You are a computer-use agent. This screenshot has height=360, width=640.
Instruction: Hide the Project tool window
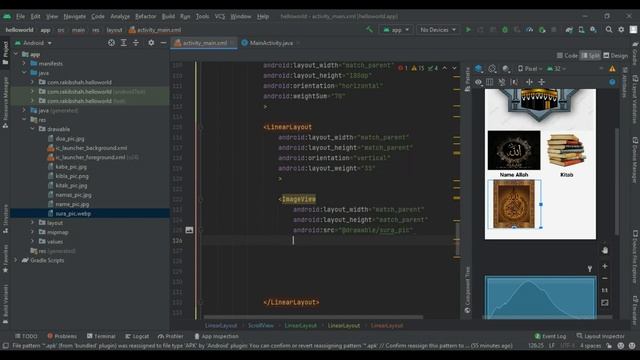coord(163,42)
